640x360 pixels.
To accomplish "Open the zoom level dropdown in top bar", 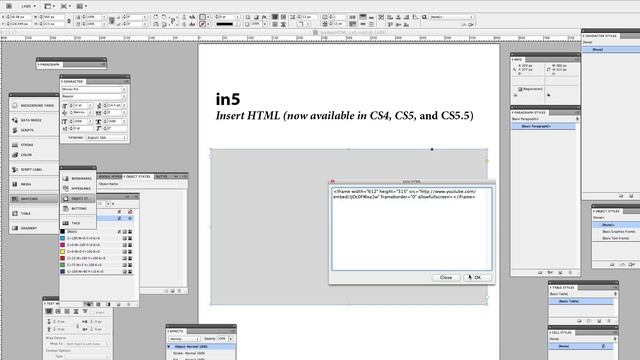I will point(28,6).
